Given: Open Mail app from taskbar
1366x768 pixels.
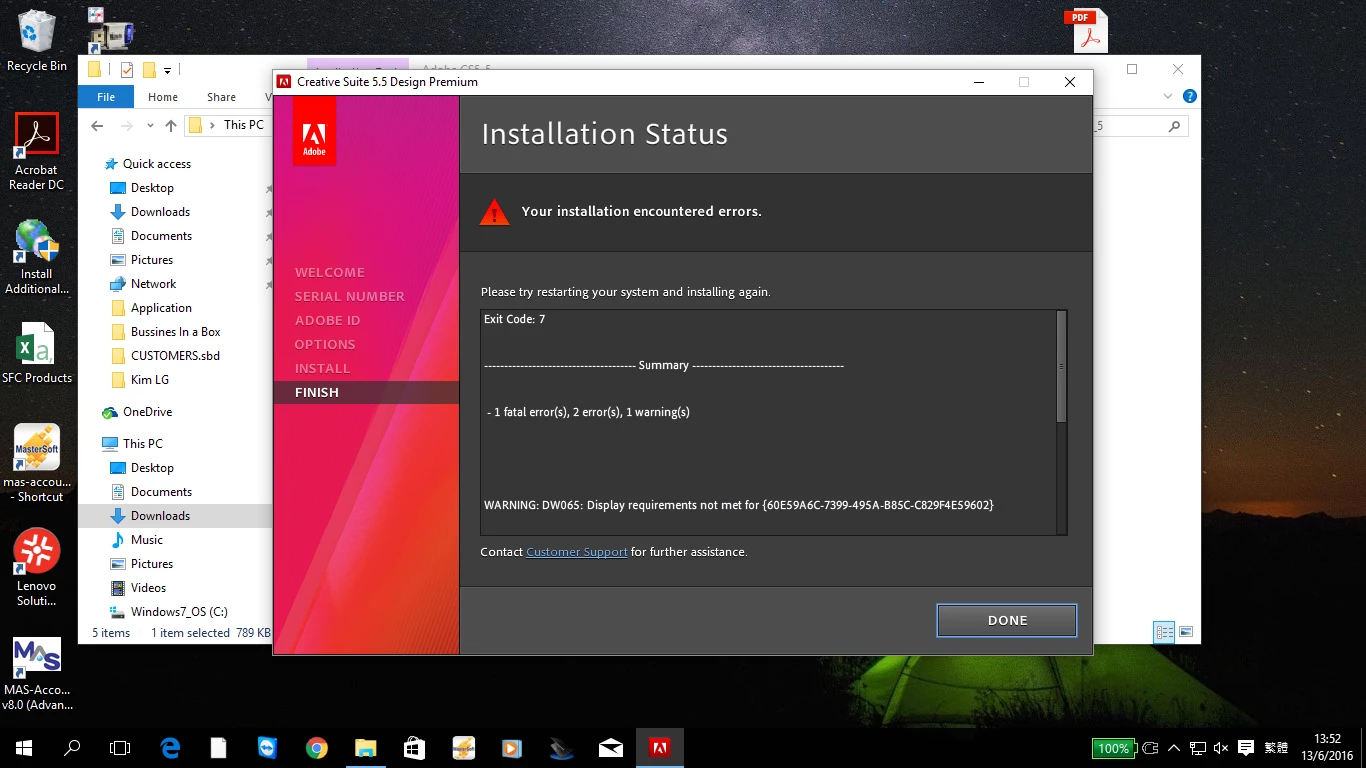Looking at the screenshot, I should (x=610, y=747).
